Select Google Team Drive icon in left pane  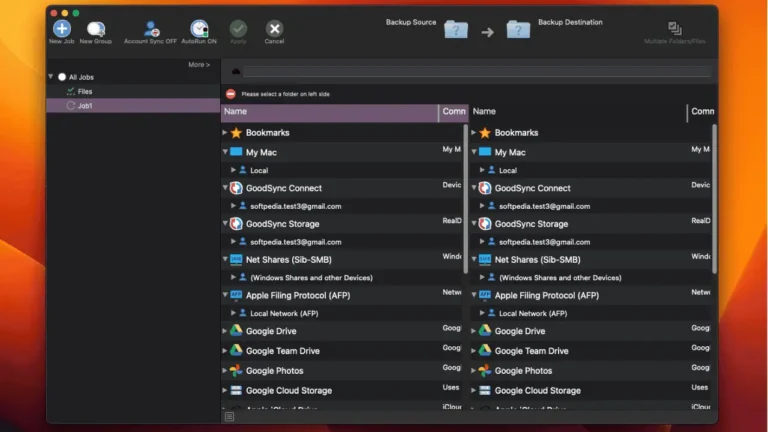236,350
